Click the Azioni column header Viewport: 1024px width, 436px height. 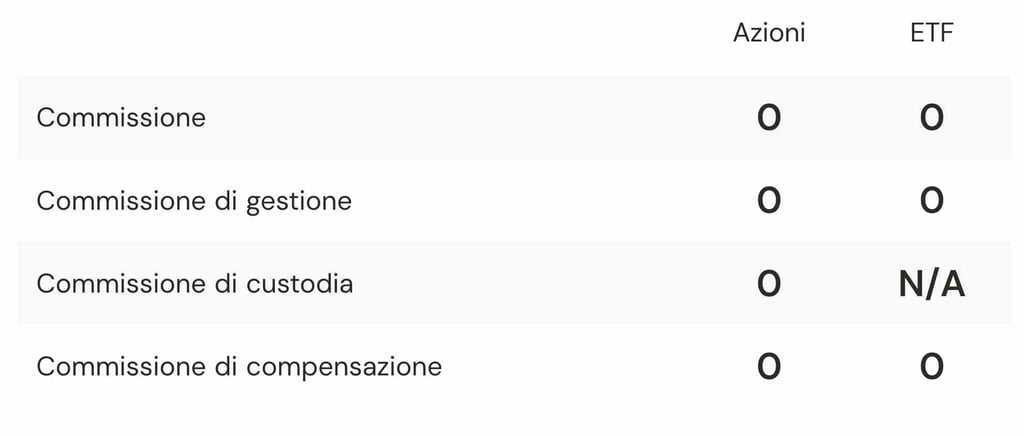pos(769,33)
